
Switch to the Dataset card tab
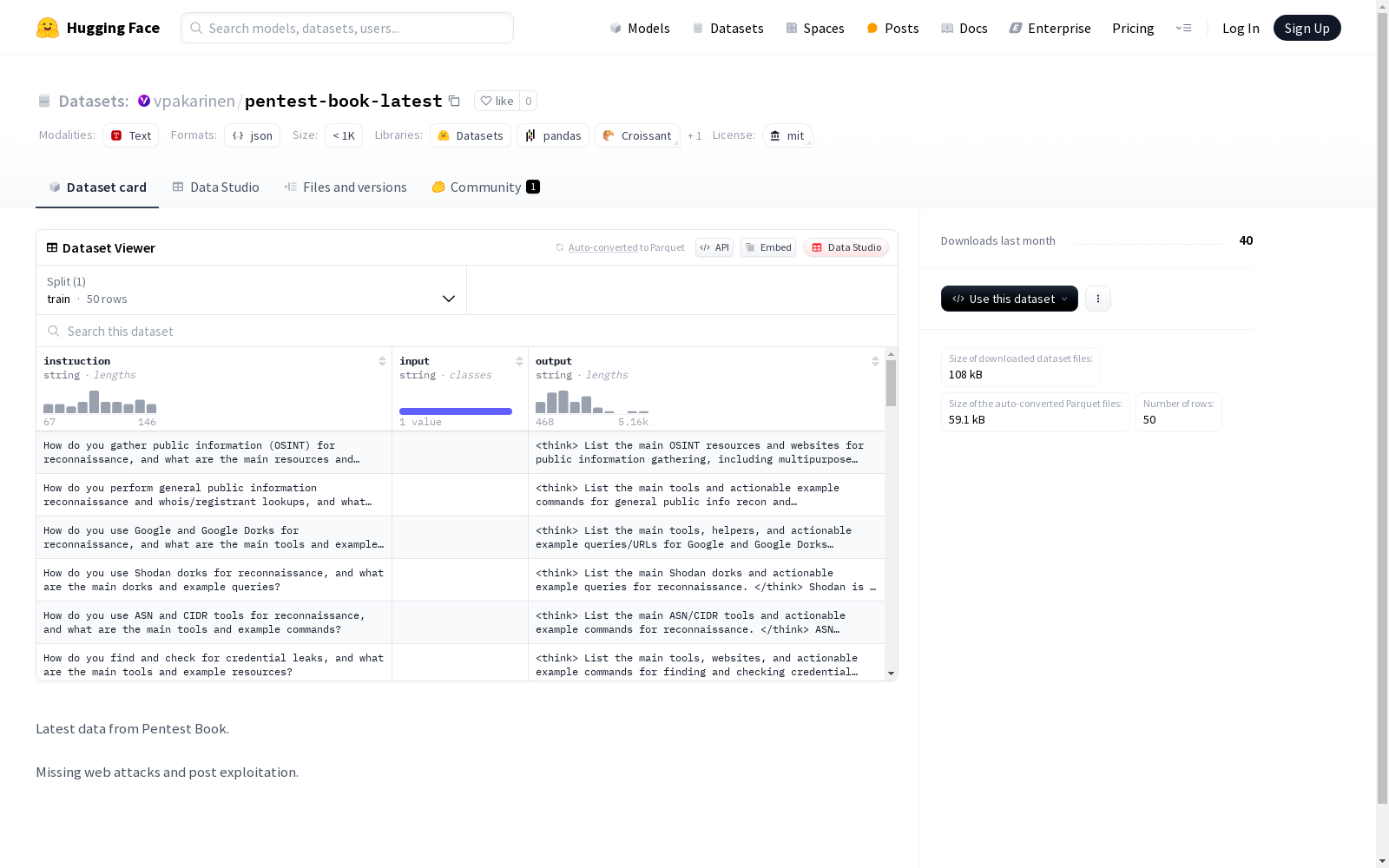point(97,187)
